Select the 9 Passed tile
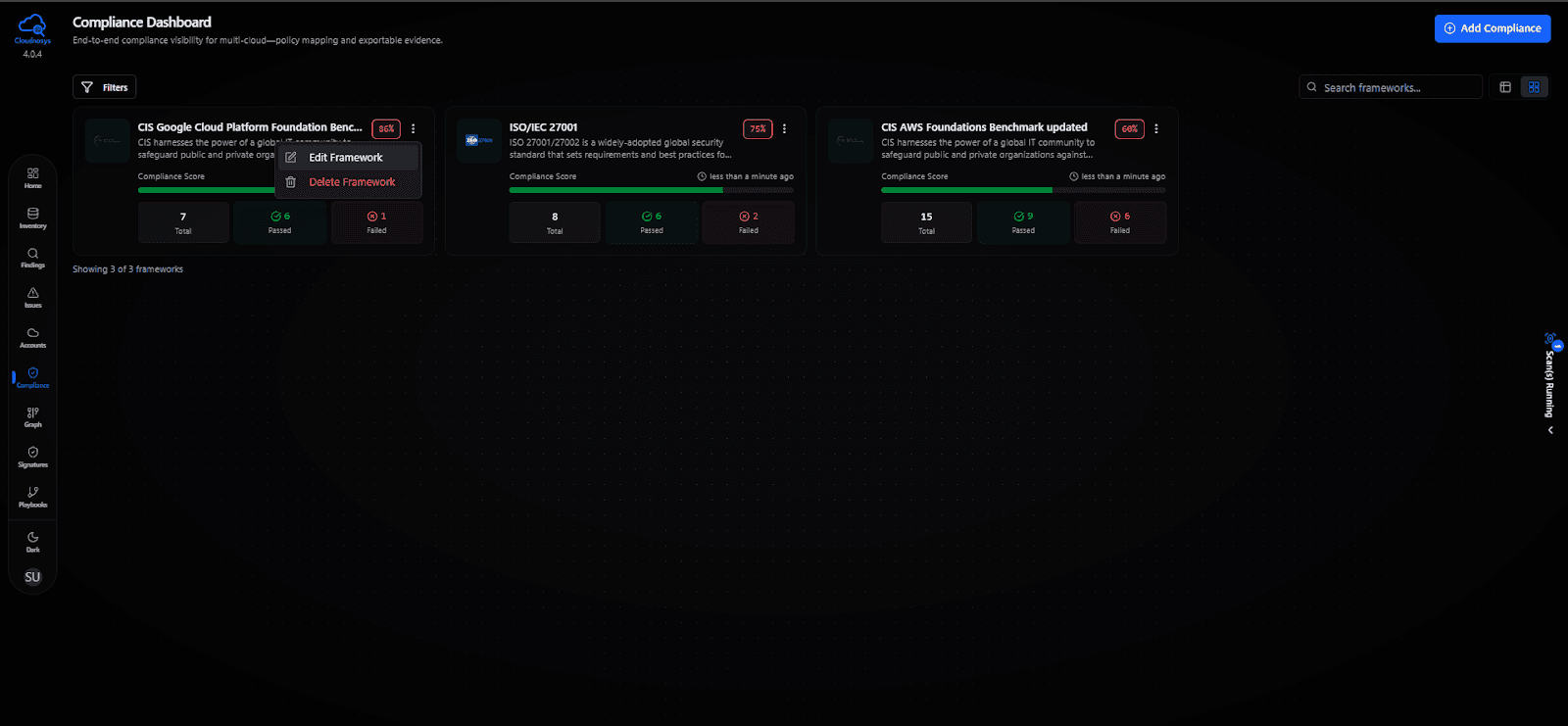This screenshot has height=726, width=1568. [1023, 222]
